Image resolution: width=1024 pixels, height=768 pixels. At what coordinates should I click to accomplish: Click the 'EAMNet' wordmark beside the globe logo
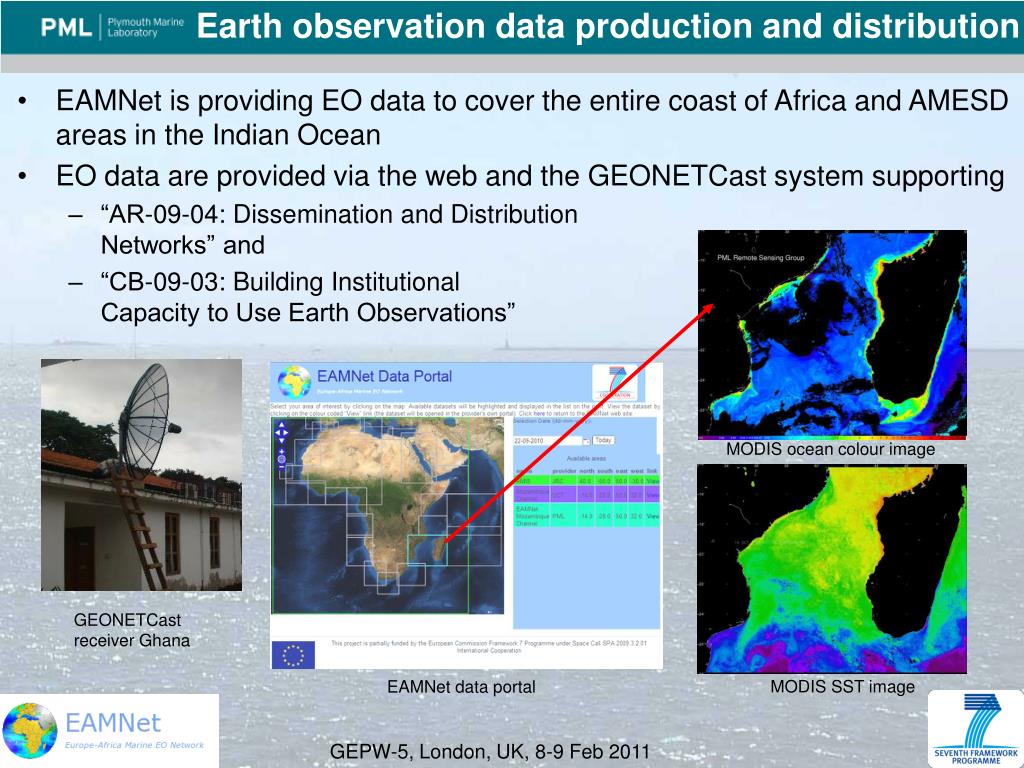coord(113,723)
